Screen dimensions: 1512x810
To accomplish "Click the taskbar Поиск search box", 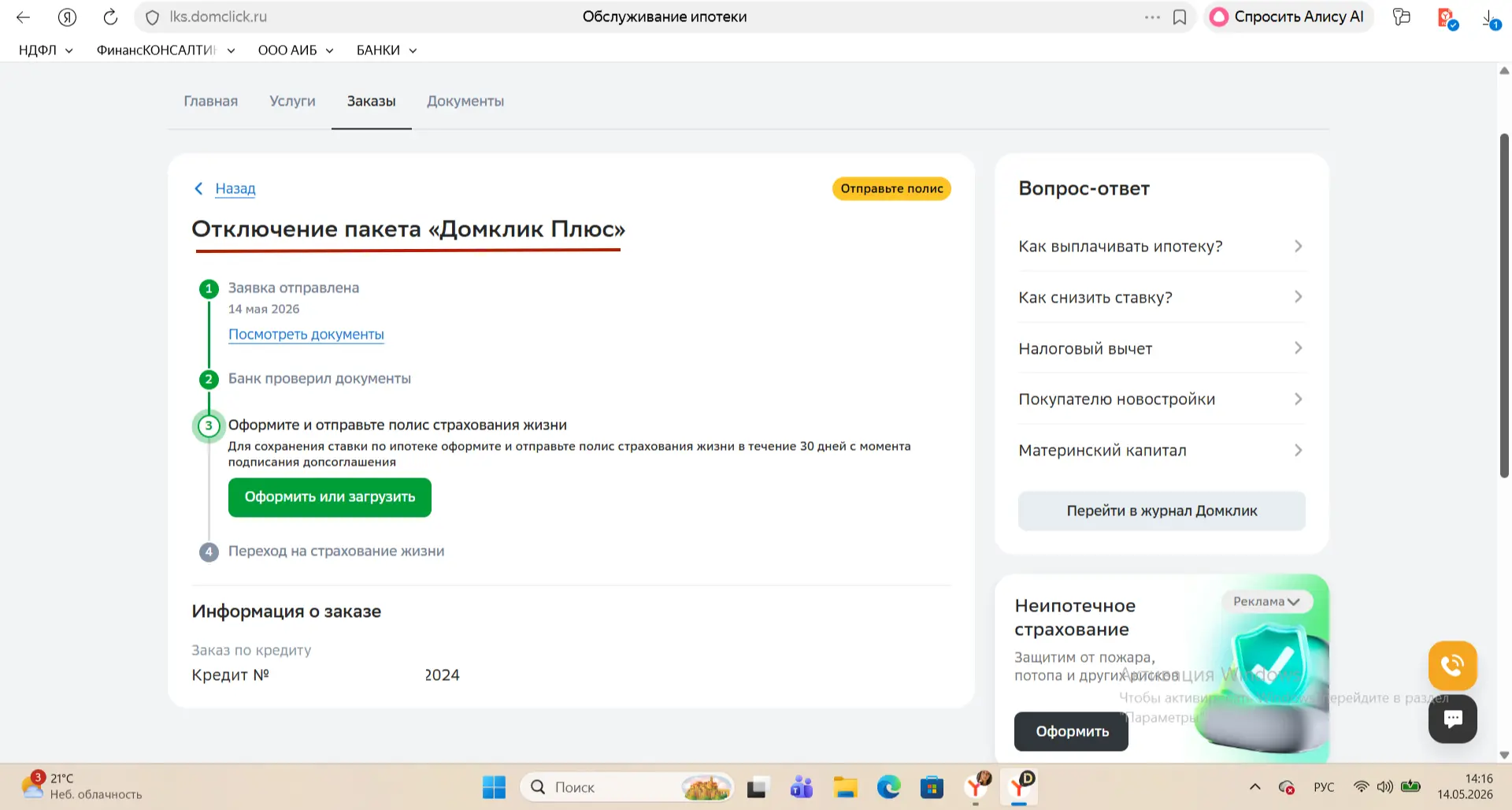I will click(627, 787).
